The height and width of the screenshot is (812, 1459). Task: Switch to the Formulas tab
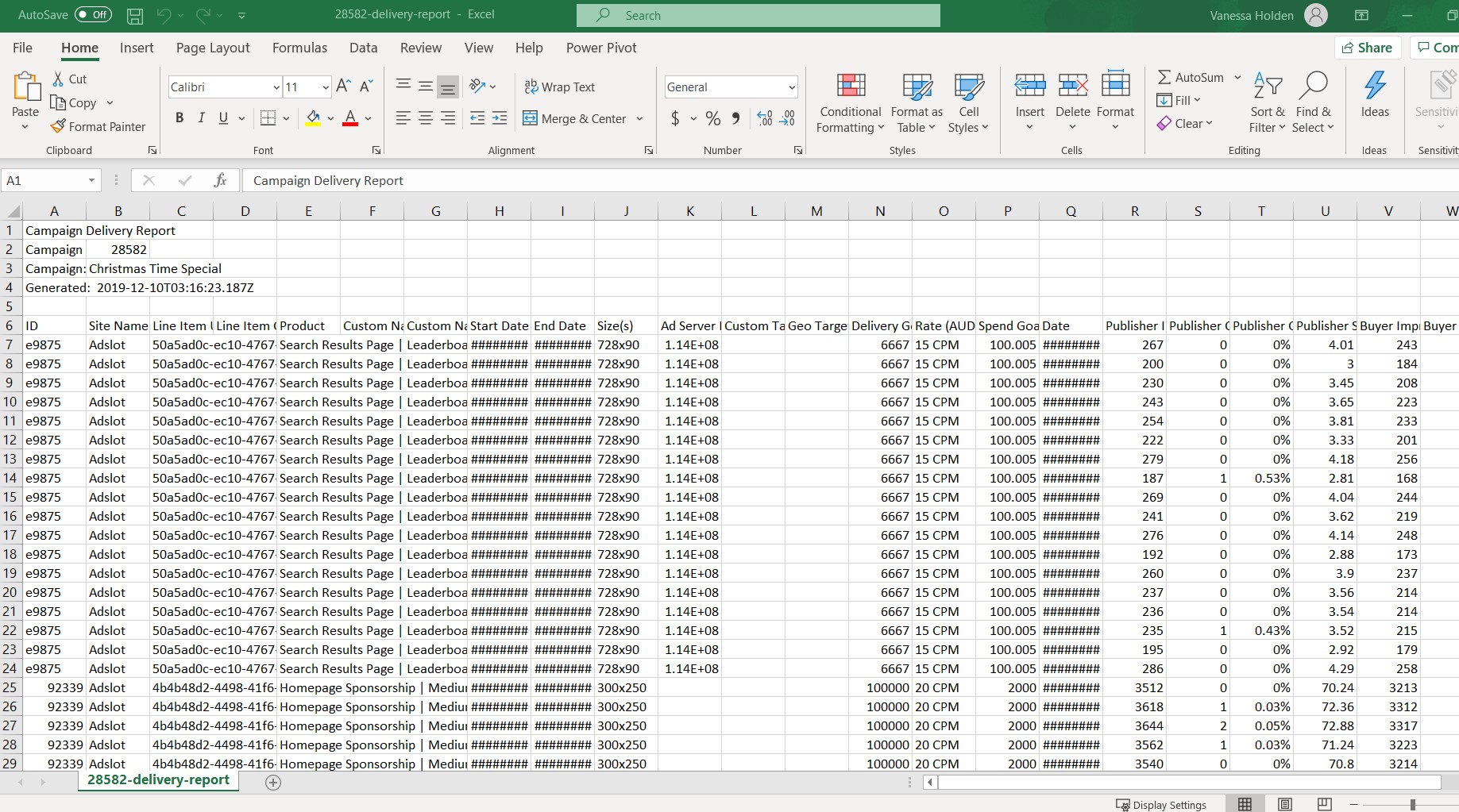[299, 48]
